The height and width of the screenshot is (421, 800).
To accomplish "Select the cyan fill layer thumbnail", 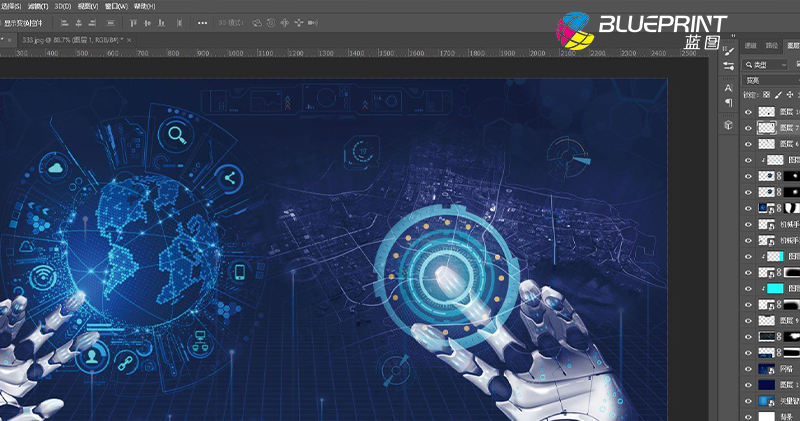I will pyautogui.click(x=775, y=289).
